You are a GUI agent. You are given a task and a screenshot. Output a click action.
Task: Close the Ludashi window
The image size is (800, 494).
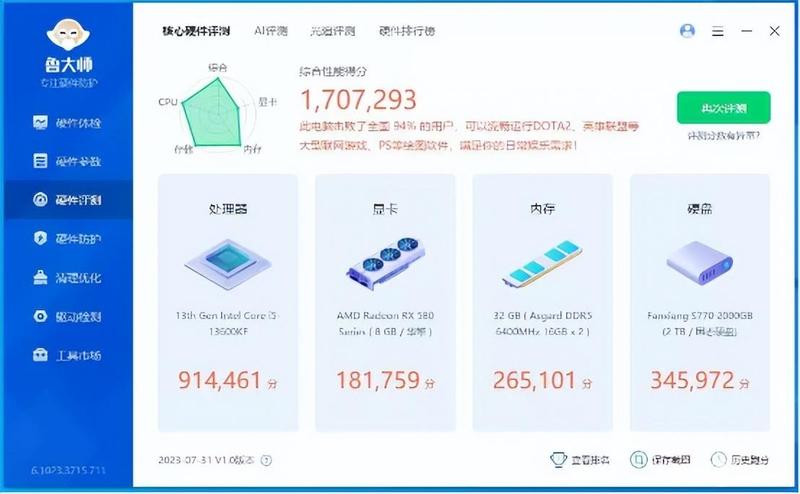pos(774,31)
